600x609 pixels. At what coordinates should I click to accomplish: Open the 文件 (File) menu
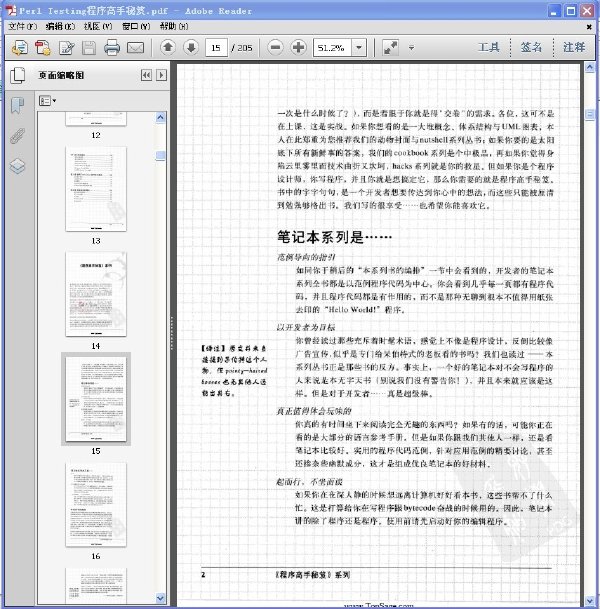point(23,26)
